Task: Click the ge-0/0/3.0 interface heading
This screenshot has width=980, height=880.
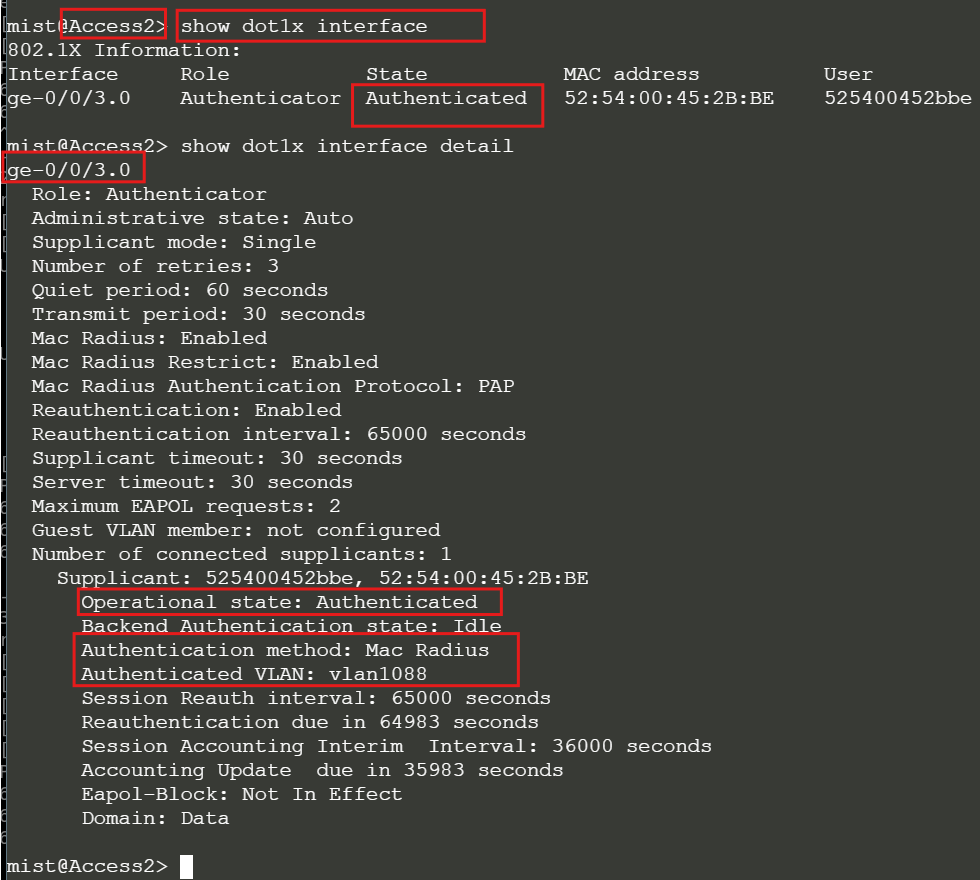Action: click(69, 170)
